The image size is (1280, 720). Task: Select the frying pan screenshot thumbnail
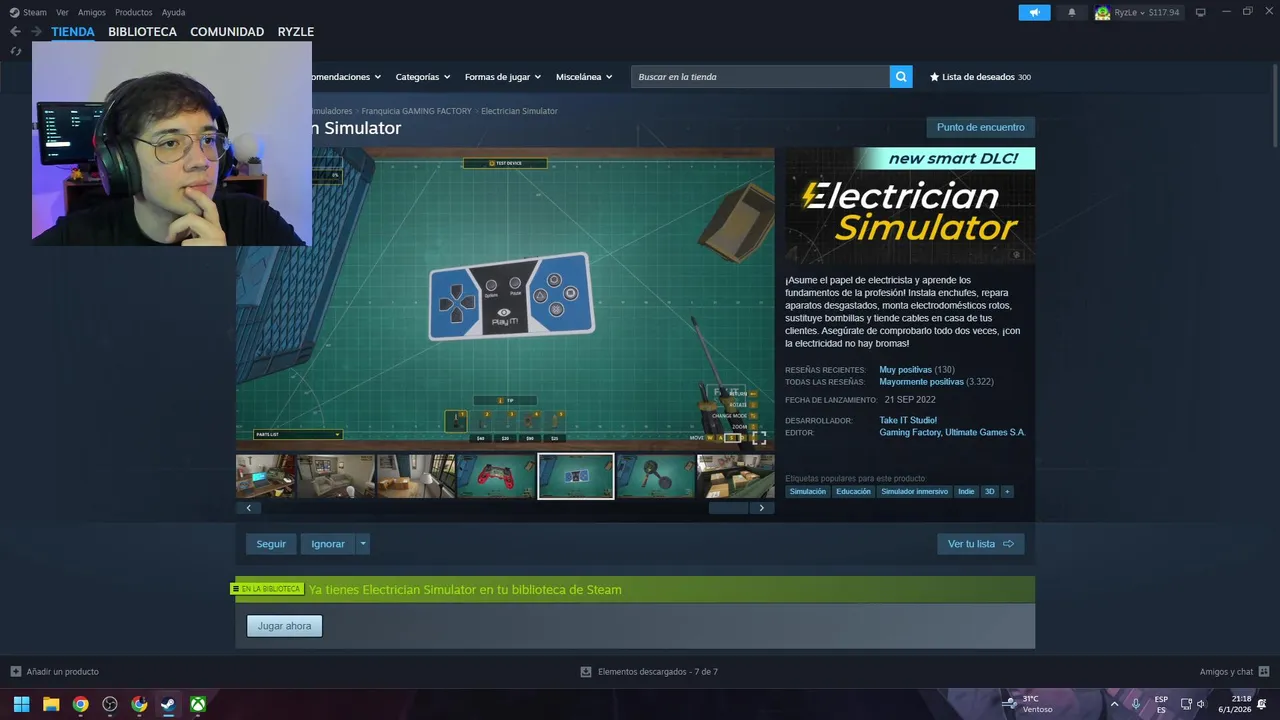[x=656, y=476]
